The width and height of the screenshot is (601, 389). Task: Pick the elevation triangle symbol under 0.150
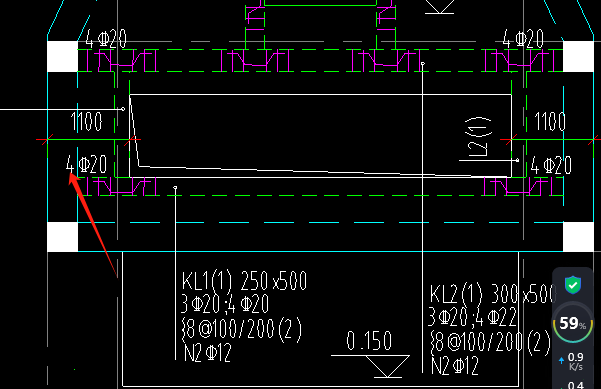(x=388, y=366)
